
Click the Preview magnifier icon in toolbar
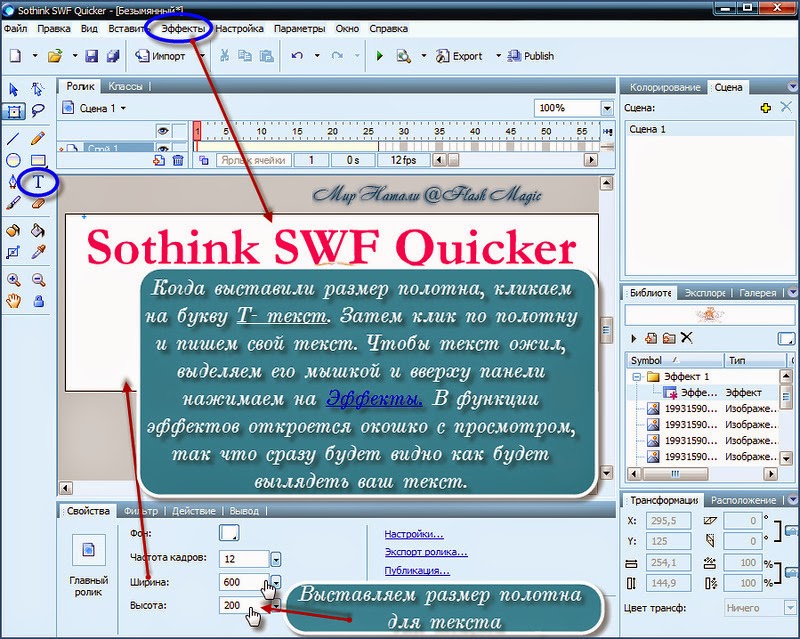point(404,56)
